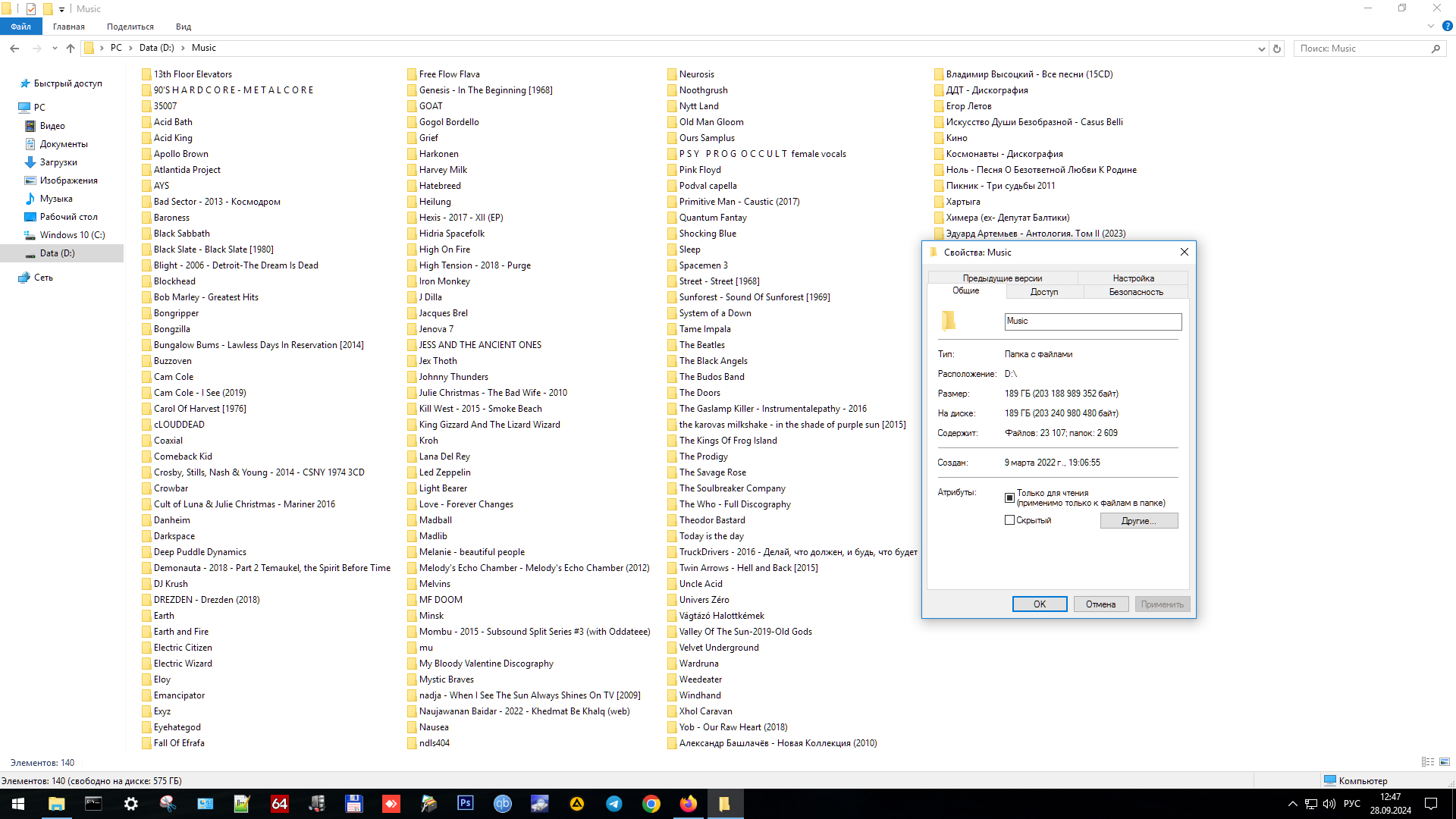Launch Google Chrome from taskbar
The height and width of the screenshot is (819, 1456).
click(651, 804)
